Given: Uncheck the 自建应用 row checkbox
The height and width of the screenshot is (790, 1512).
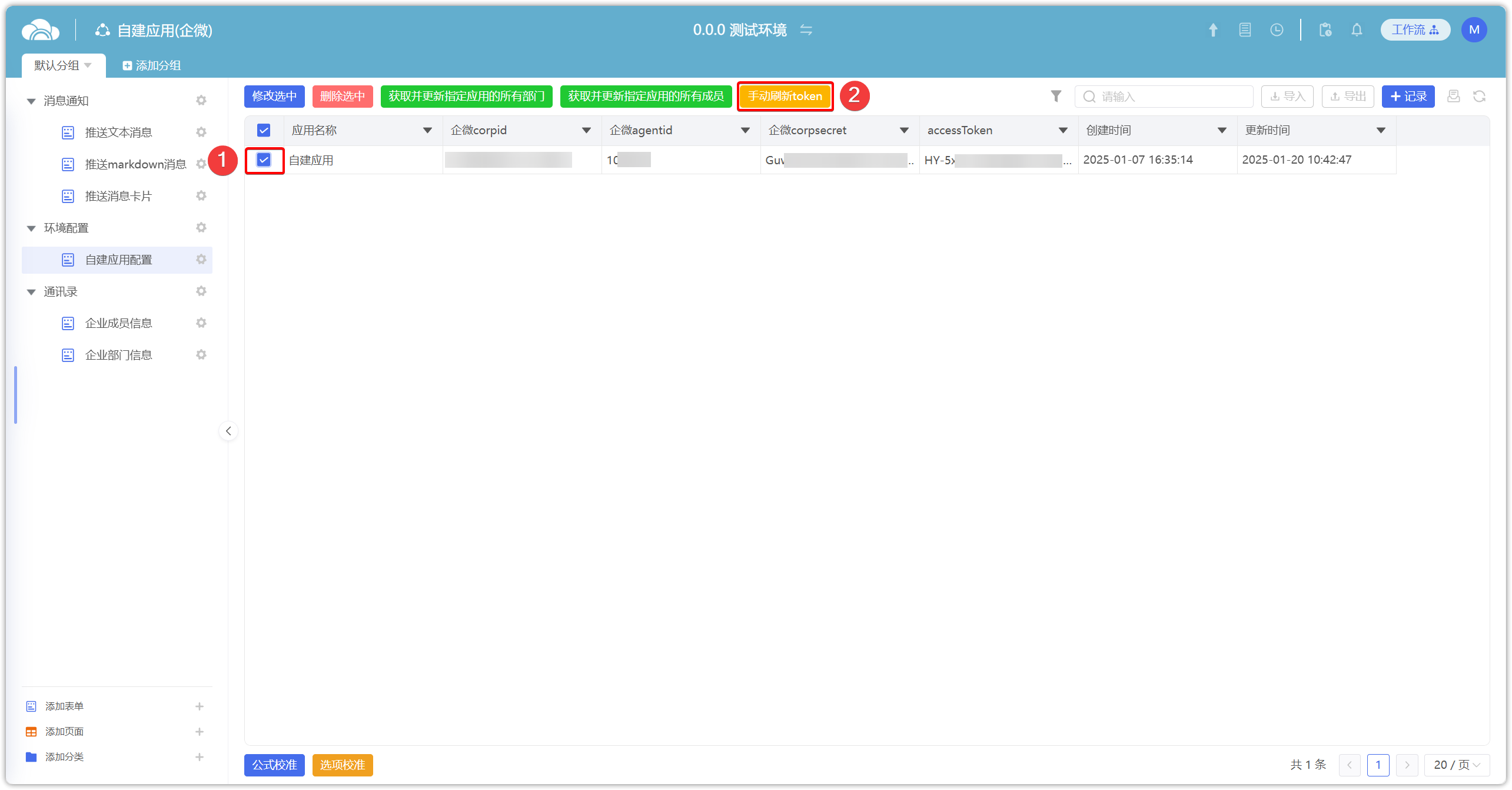Looking at the screenshot, I should (x=264, y=160).
